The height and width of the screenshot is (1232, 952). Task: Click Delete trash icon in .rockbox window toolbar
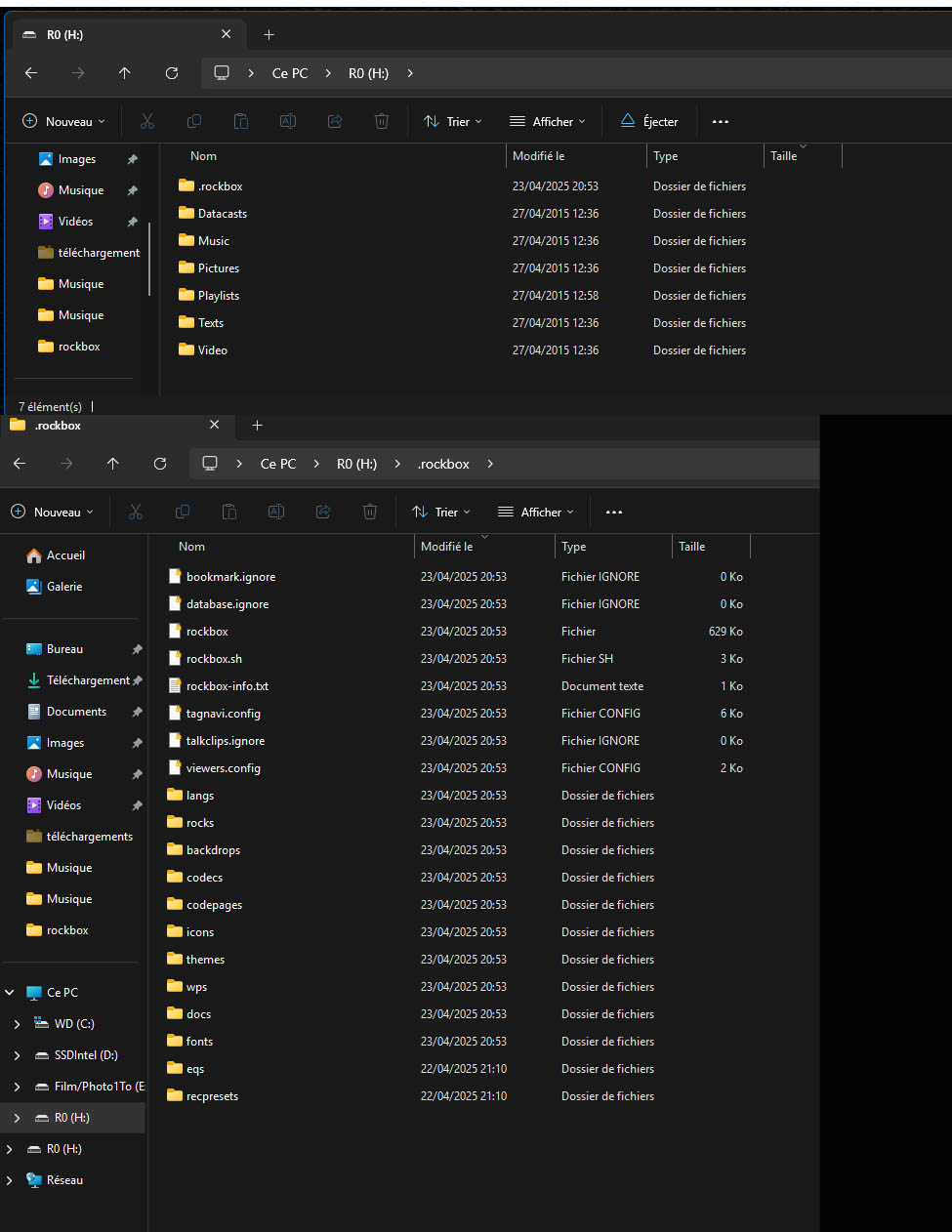(370, 512)
